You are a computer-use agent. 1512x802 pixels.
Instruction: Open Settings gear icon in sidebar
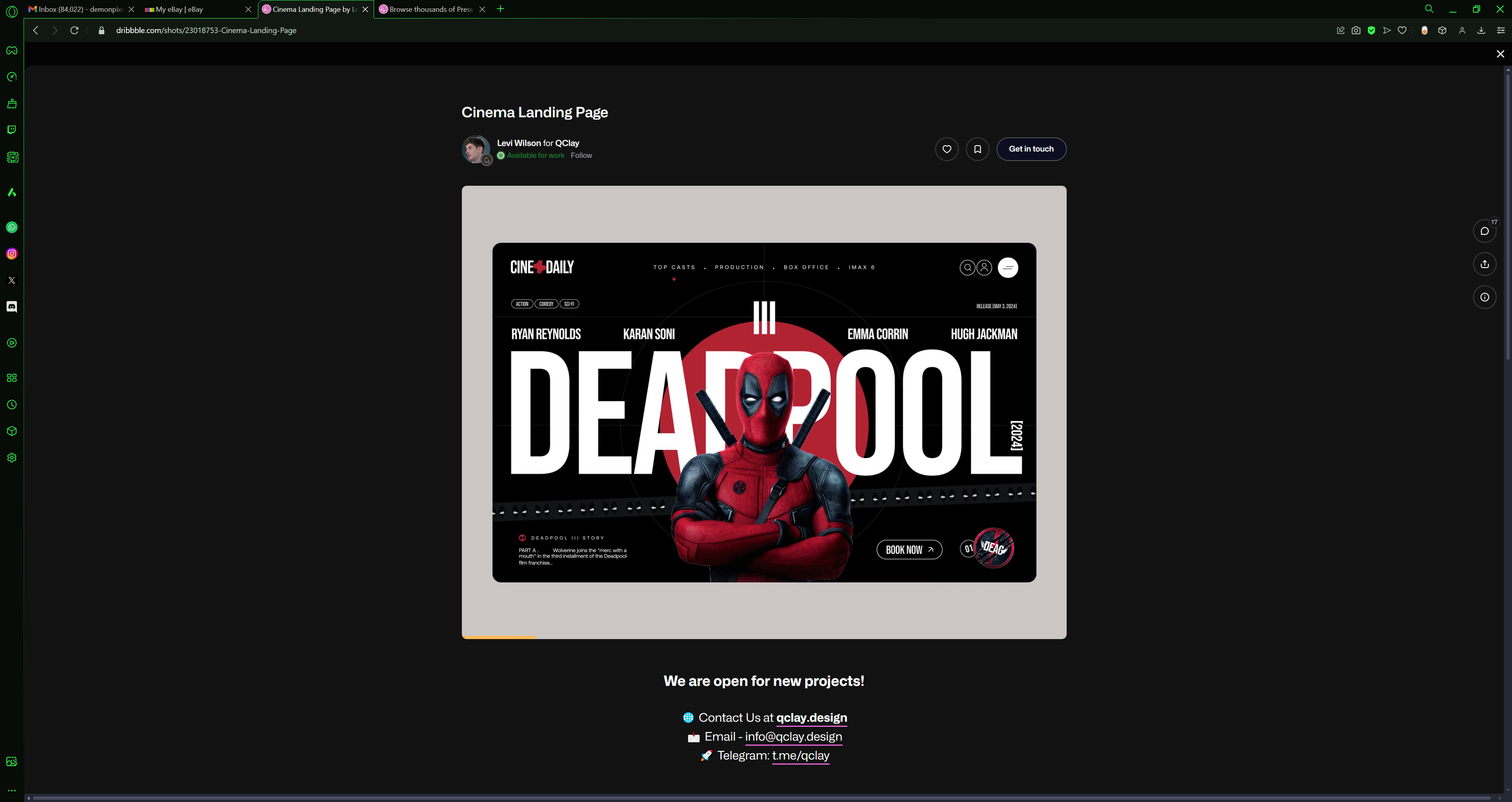[12, 458]
